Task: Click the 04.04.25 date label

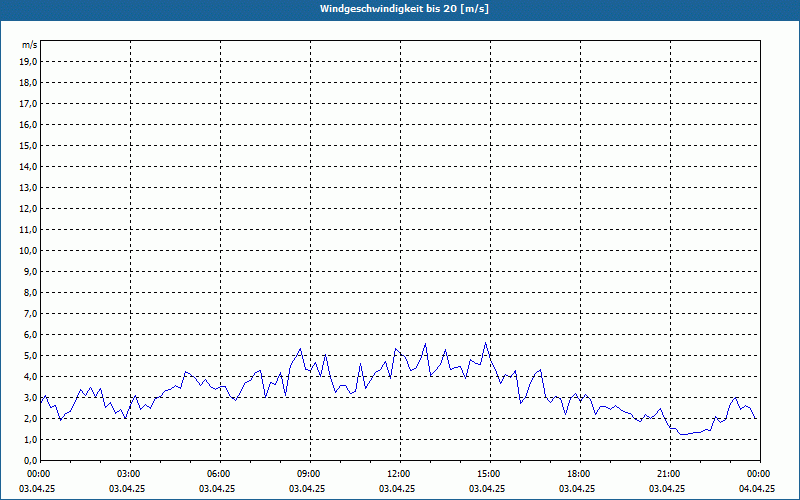Action: [757, 488]
